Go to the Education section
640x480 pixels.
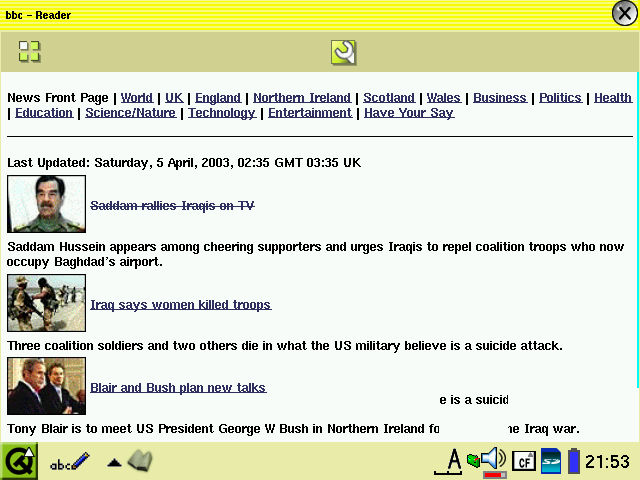(44, 113)
